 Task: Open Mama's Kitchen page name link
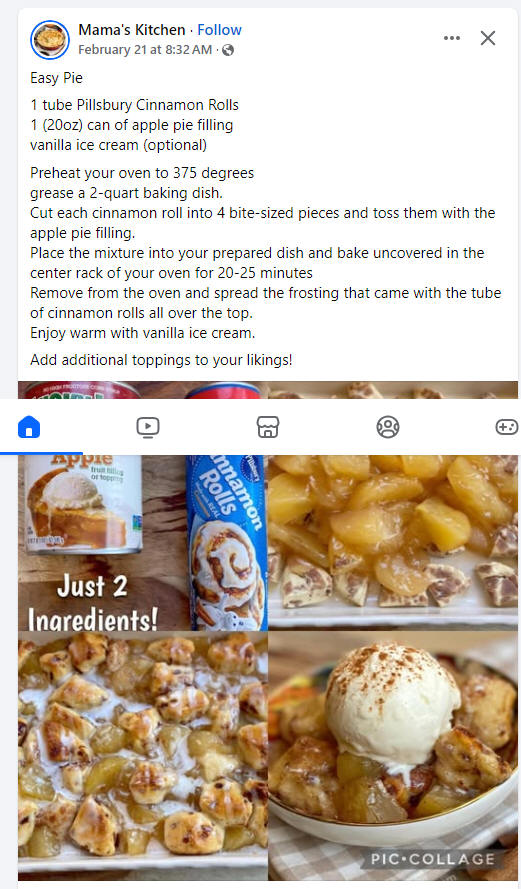[132, 29]
